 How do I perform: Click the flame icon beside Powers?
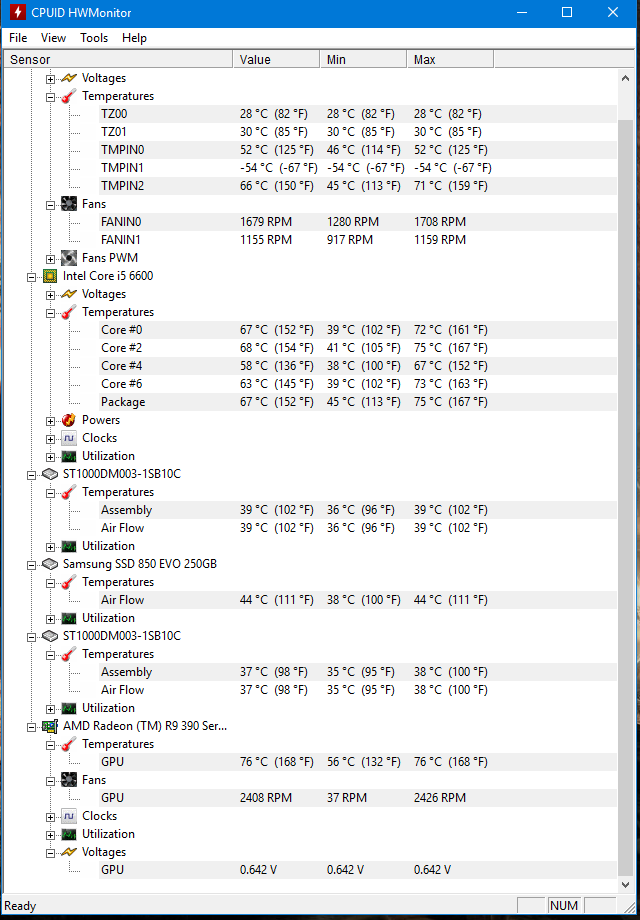(69, 420)
